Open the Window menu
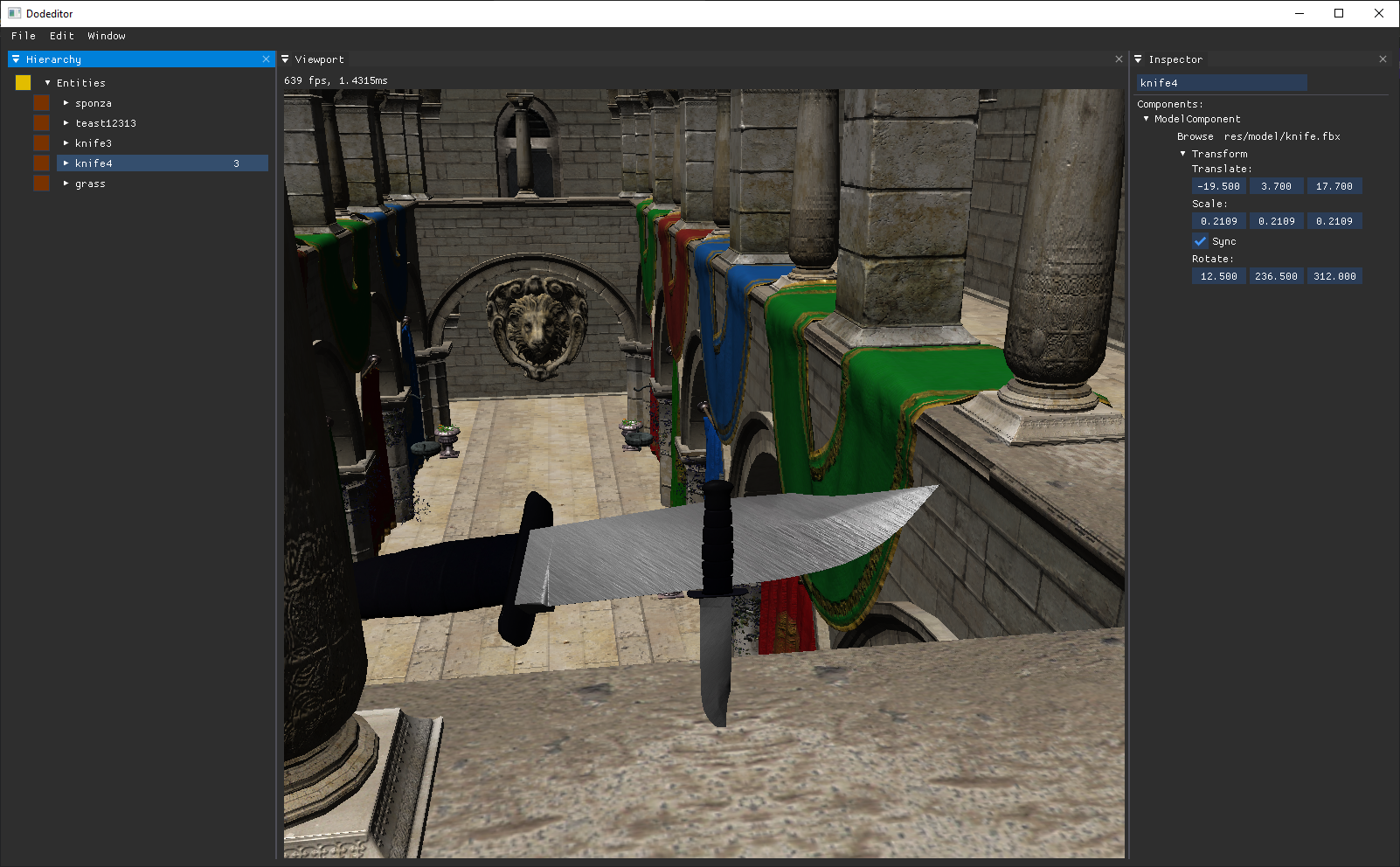The width and height of the screenshot is (1400, 867). tap(107, 36)
